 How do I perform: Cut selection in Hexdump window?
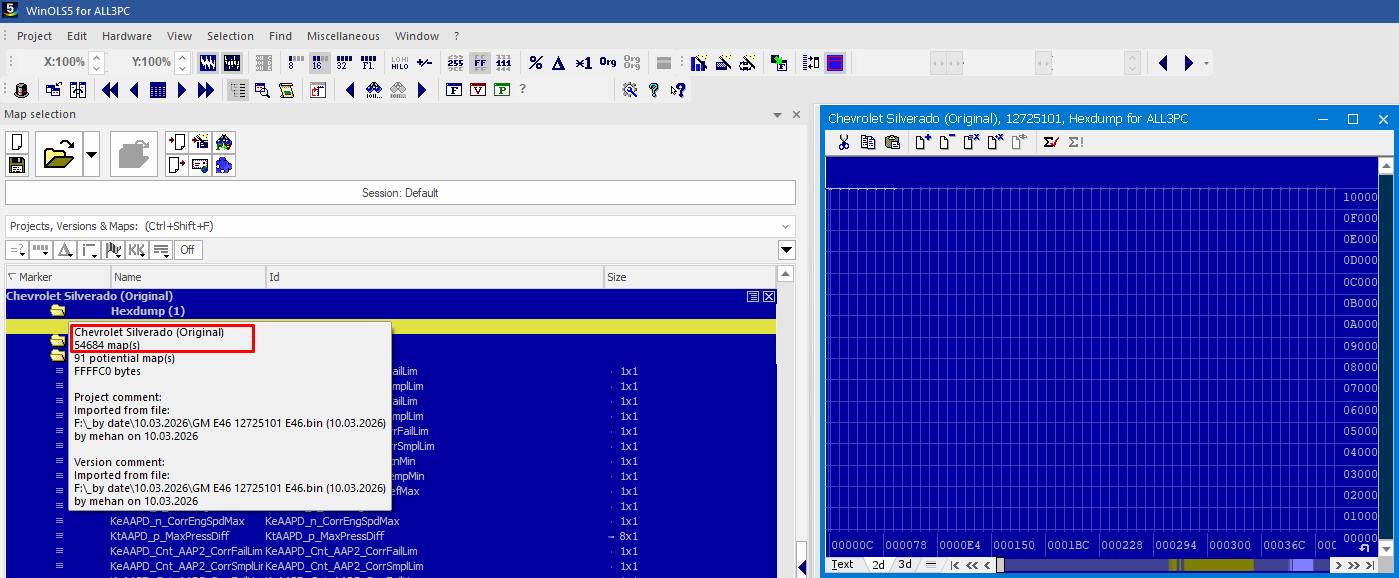point(843,143)
